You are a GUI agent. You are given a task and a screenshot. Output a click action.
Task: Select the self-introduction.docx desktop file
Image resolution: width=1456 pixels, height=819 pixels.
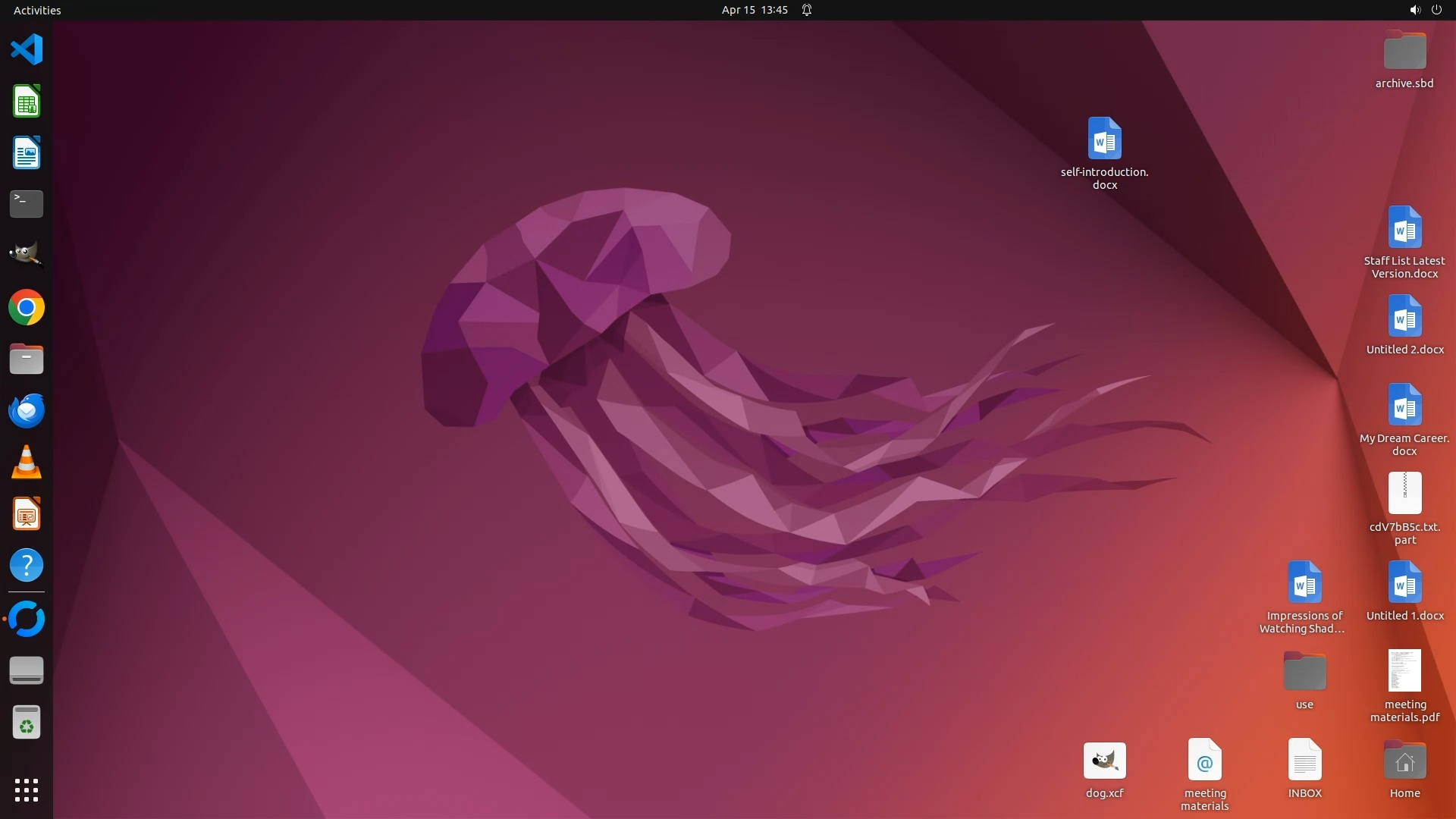click(x=1104, y=140)
